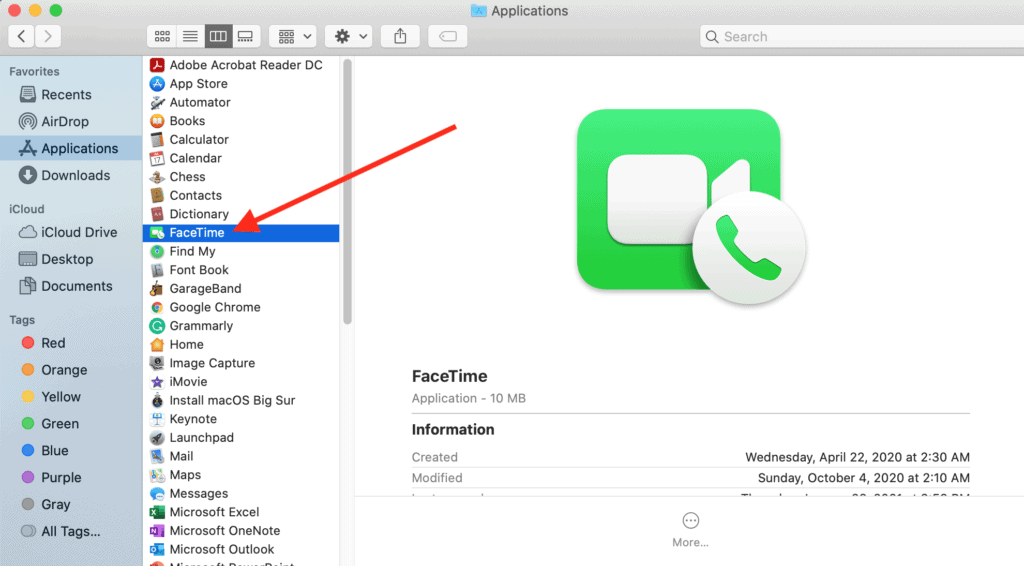Switch to list view in toolbar

coord(189,36)
